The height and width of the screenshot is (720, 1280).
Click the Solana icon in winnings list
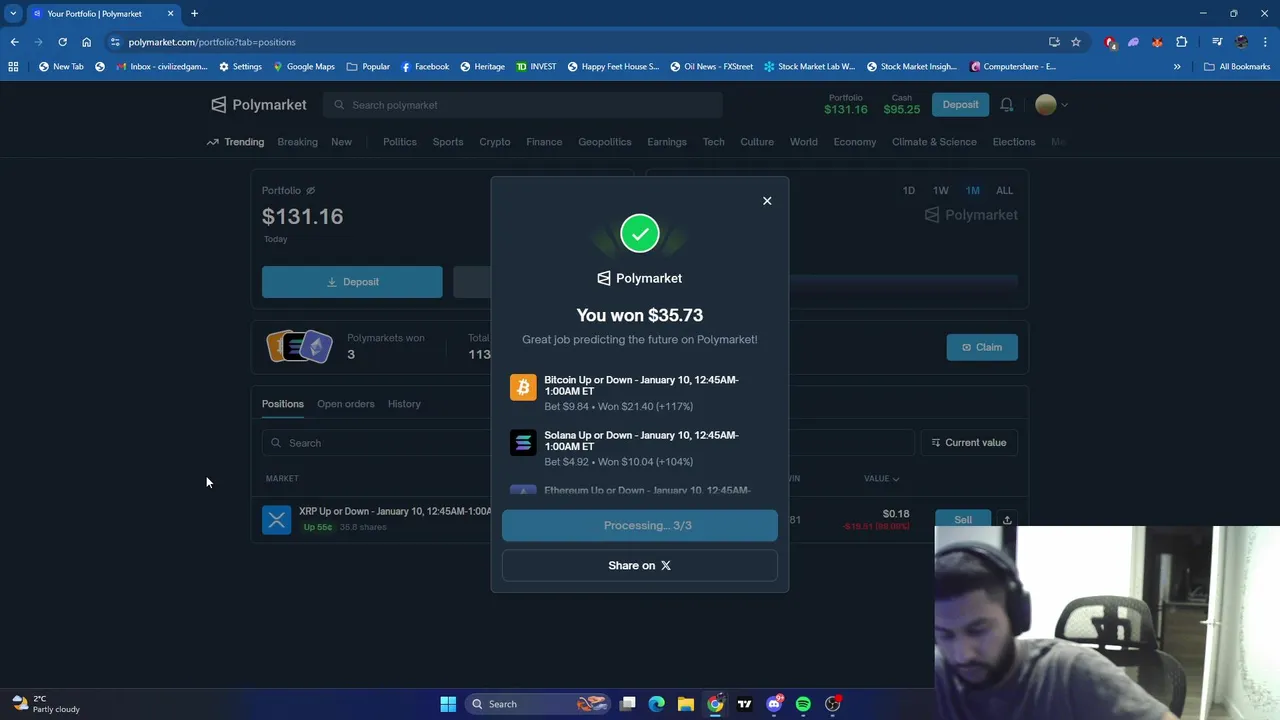point(523,442)
